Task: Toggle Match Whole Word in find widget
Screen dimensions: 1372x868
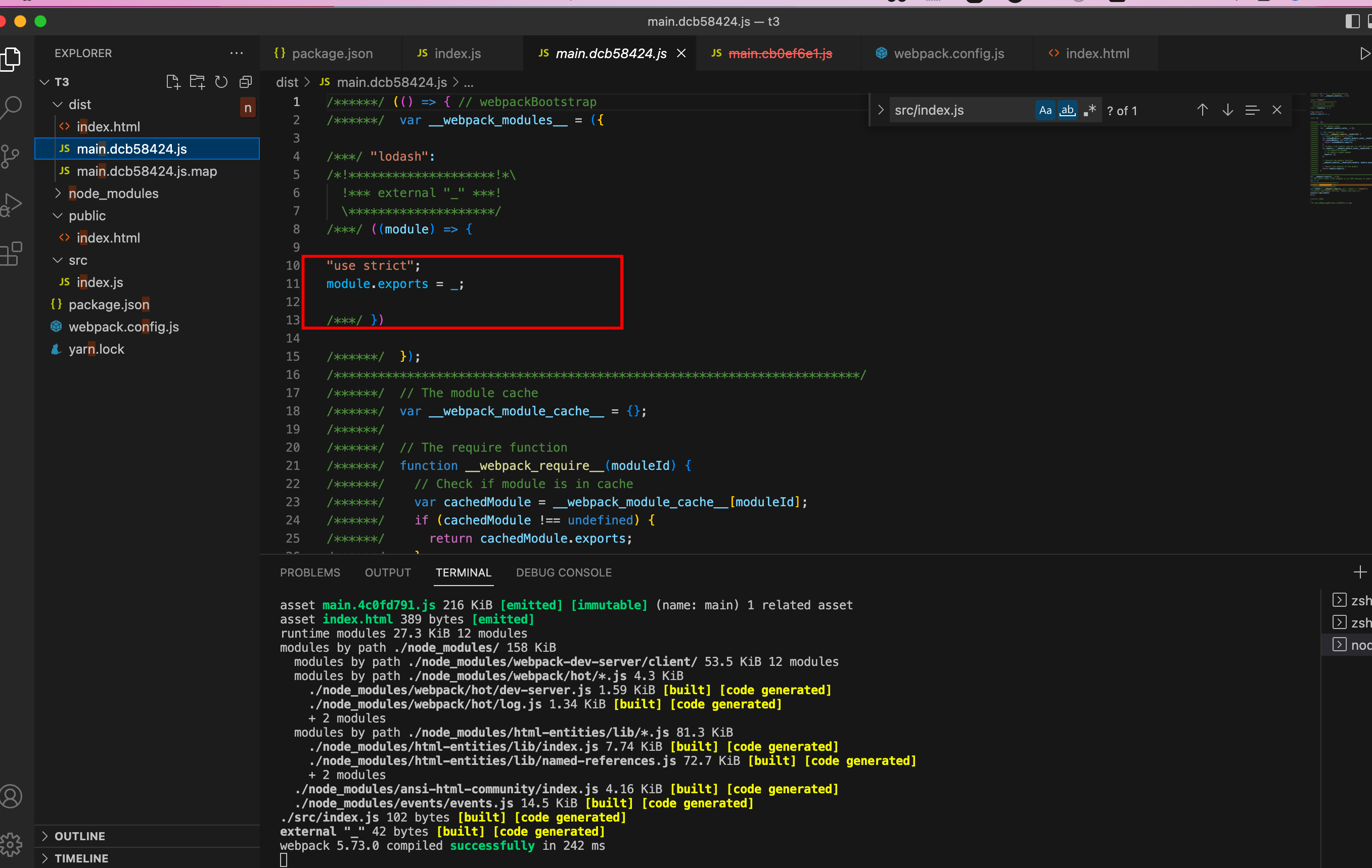Action: coord(1067,110)
